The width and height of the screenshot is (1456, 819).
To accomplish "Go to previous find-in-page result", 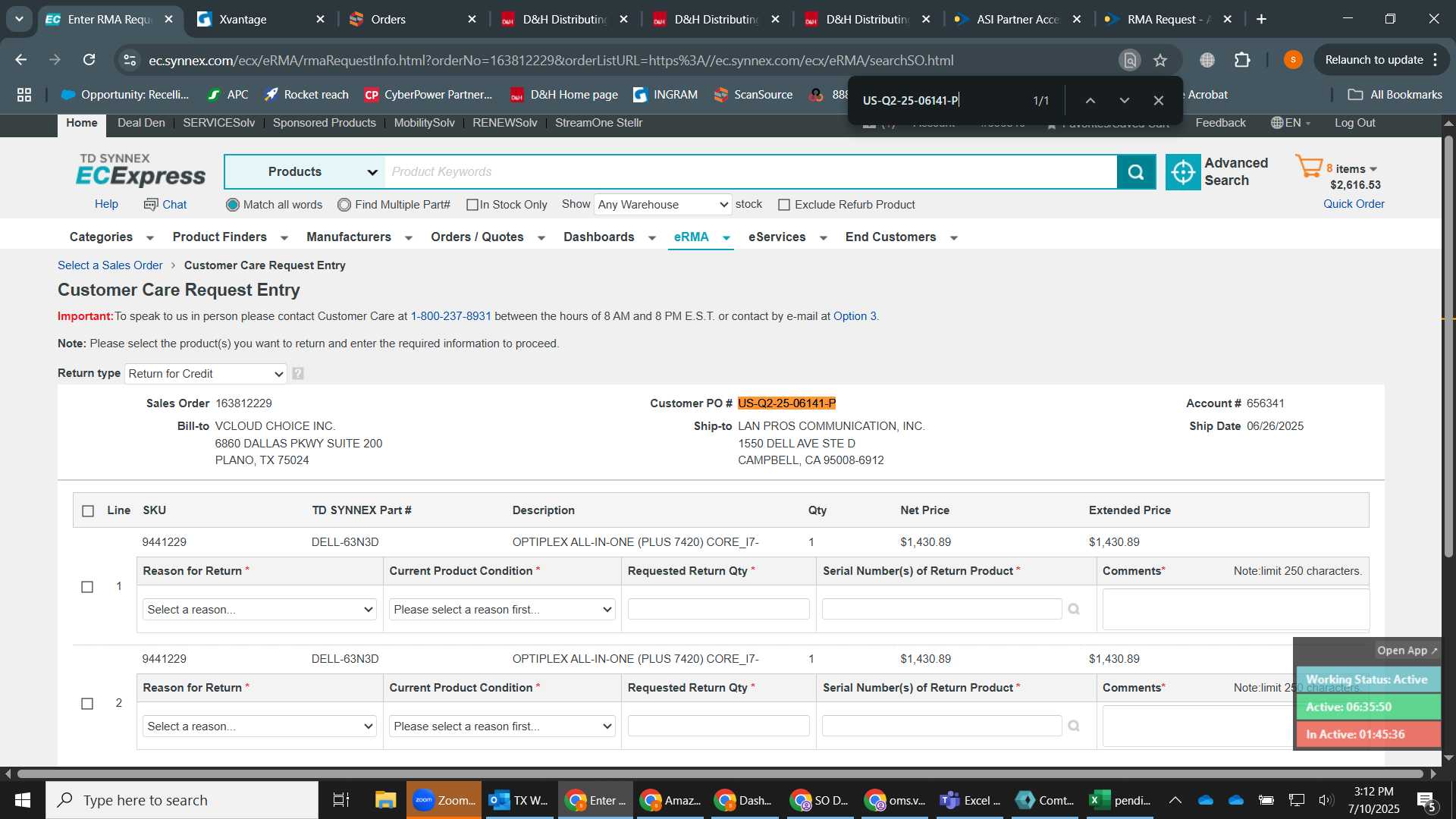I will pyautogui.click(x=1090, y=100).
